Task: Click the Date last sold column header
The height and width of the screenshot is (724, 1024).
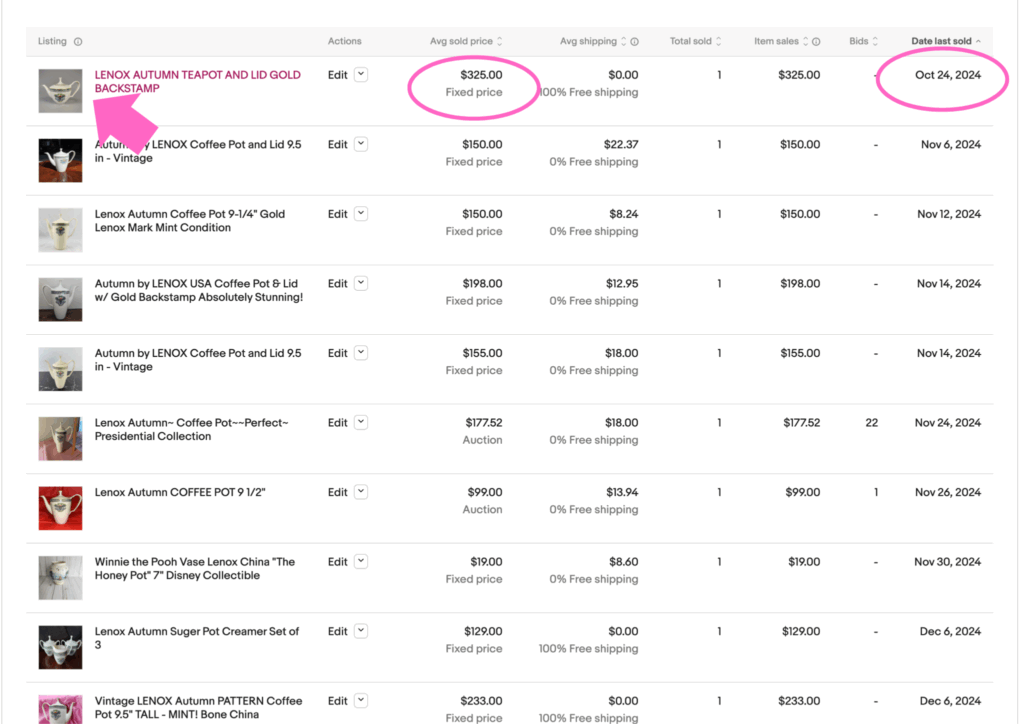Action: (941, 41)
